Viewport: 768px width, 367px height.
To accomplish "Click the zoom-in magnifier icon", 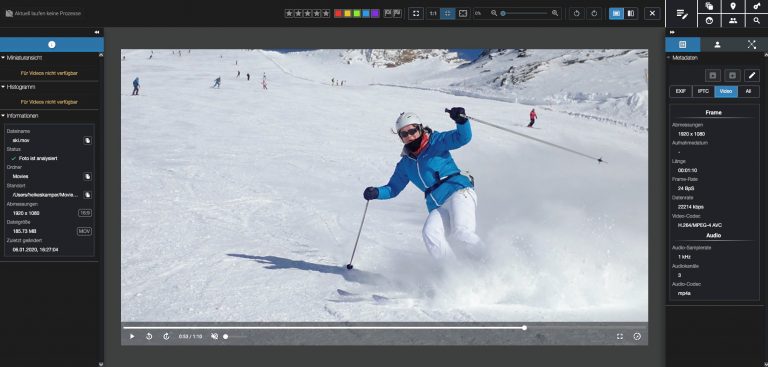I will 555,14.
